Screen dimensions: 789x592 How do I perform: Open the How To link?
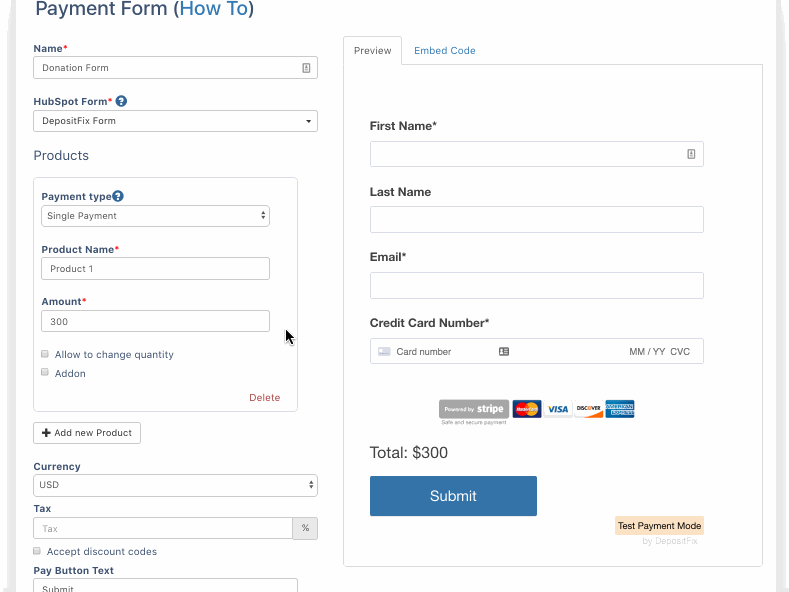click(214, 10)
